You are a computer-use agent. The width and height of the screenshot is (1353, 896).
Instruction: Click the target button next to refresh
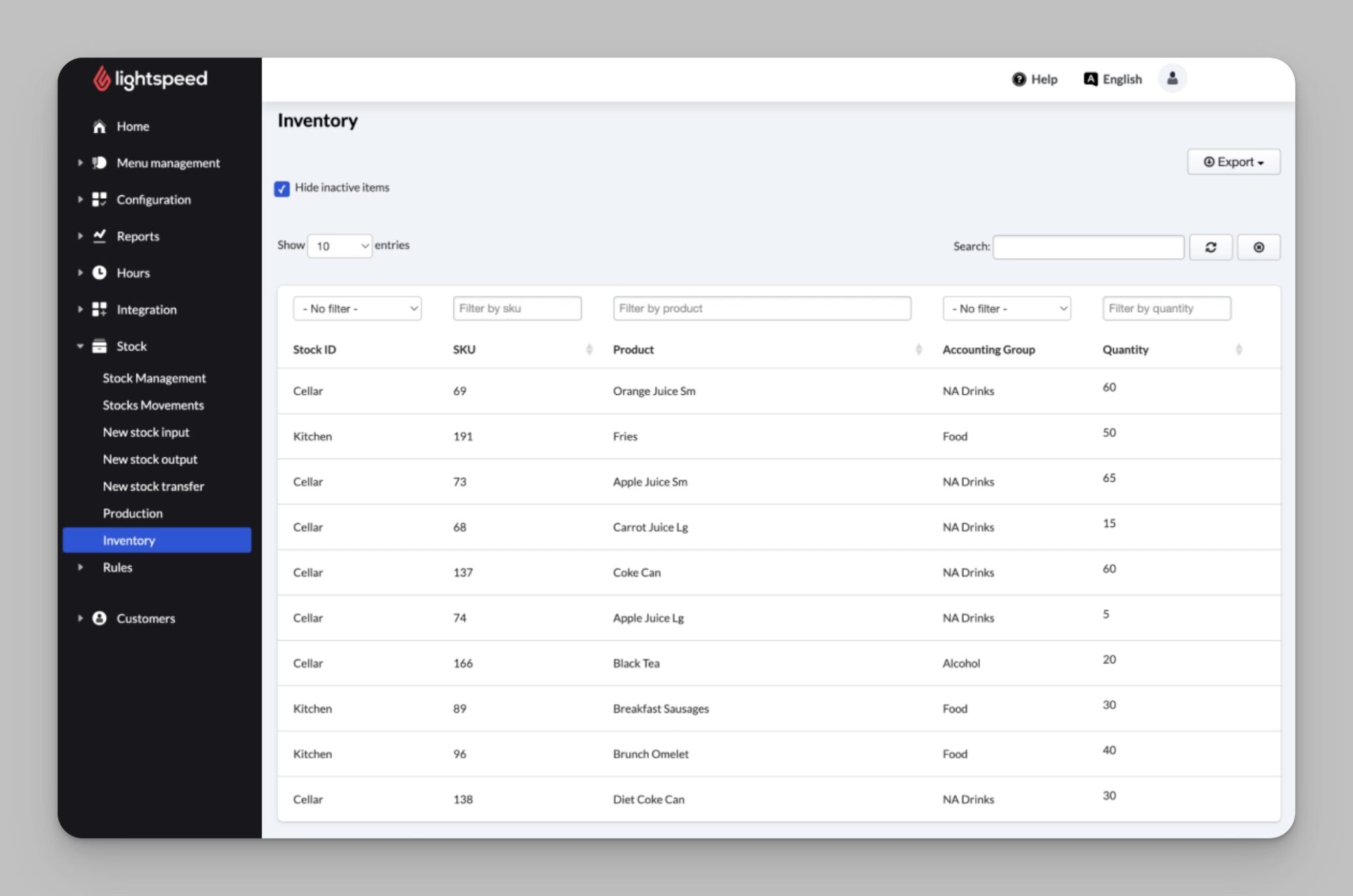point(1259,247)
